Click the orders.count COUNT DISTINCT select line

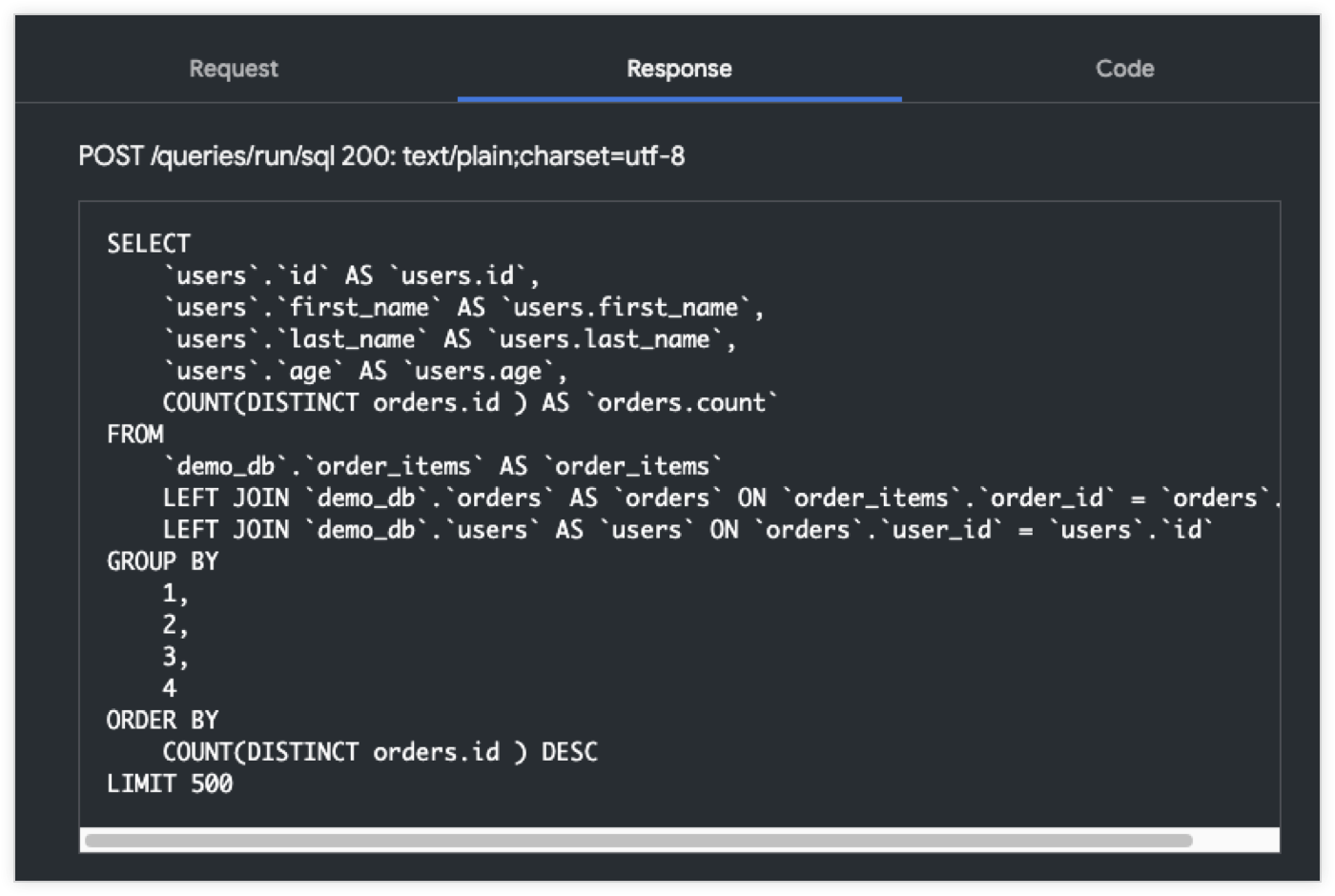pos(470,403)
